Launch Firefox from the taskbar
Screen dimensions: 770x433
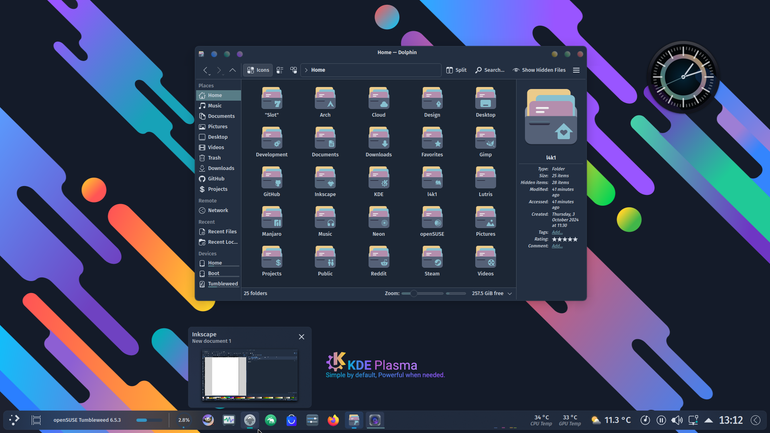pyautogui.click(x=333, y=420)
